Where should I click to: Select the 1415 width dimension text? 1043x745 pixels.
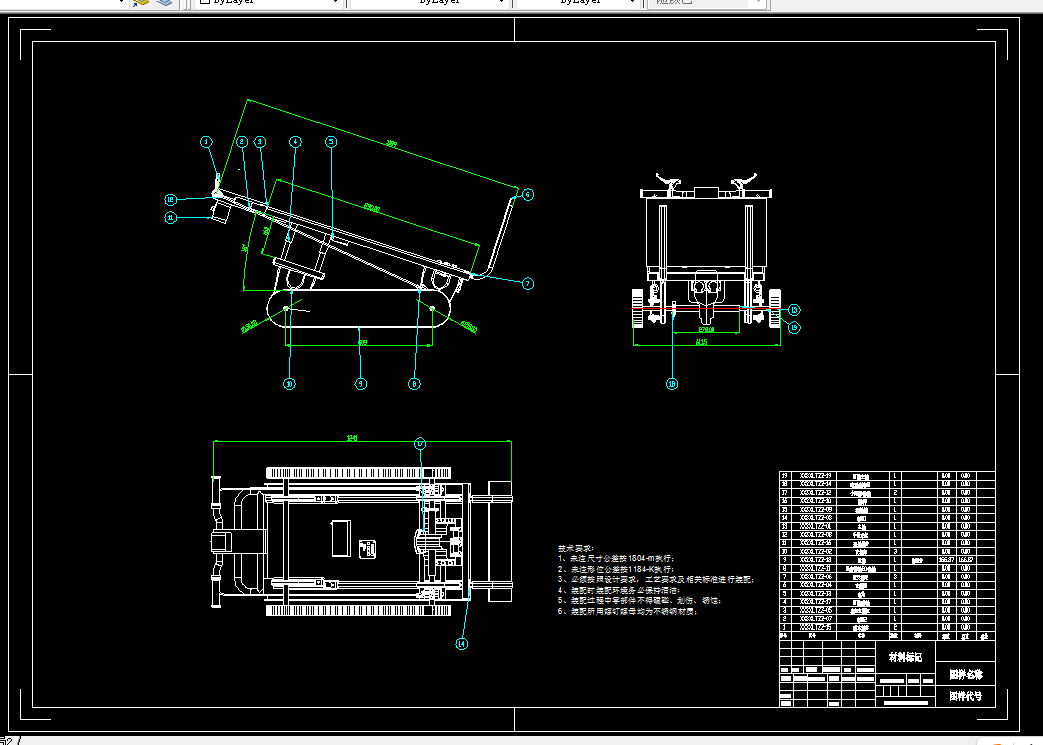(701, 343)
